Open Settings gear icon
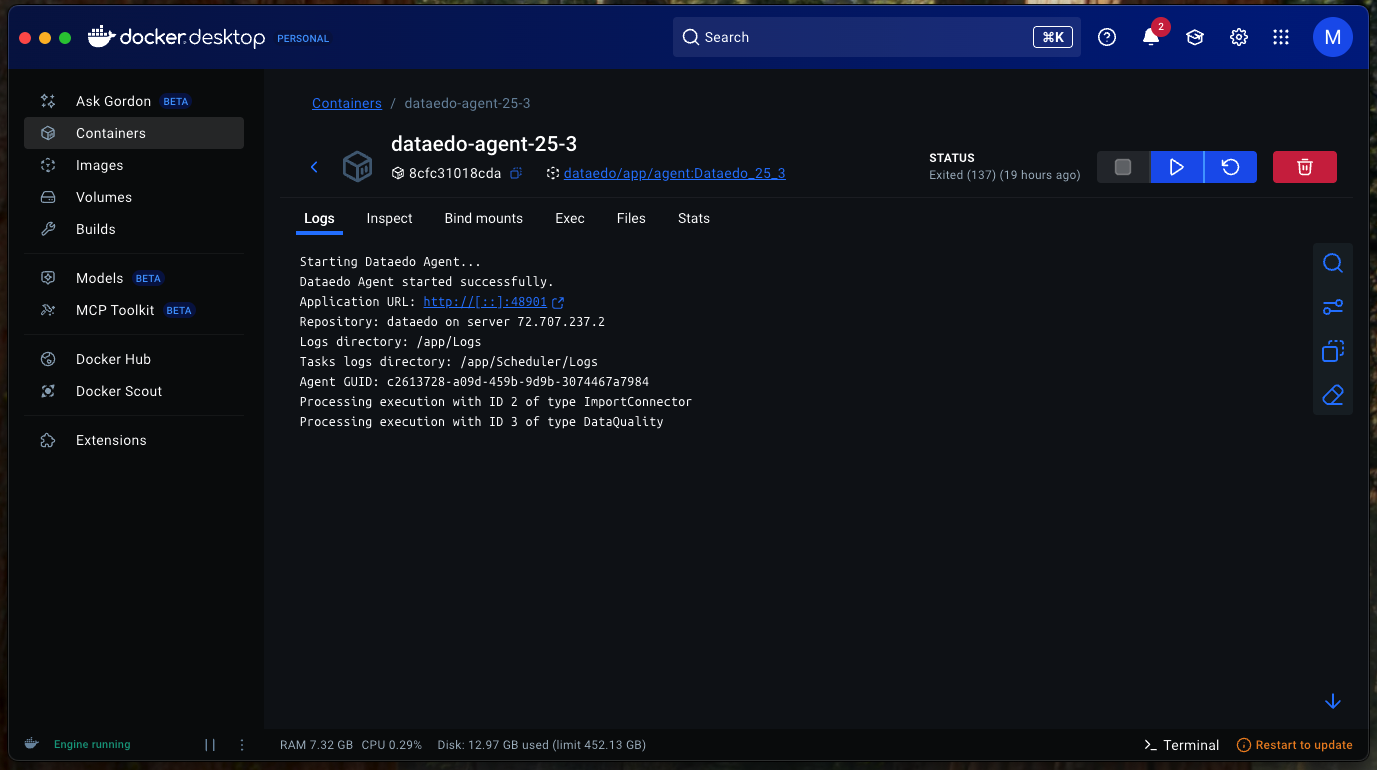 pos(1238,37)
